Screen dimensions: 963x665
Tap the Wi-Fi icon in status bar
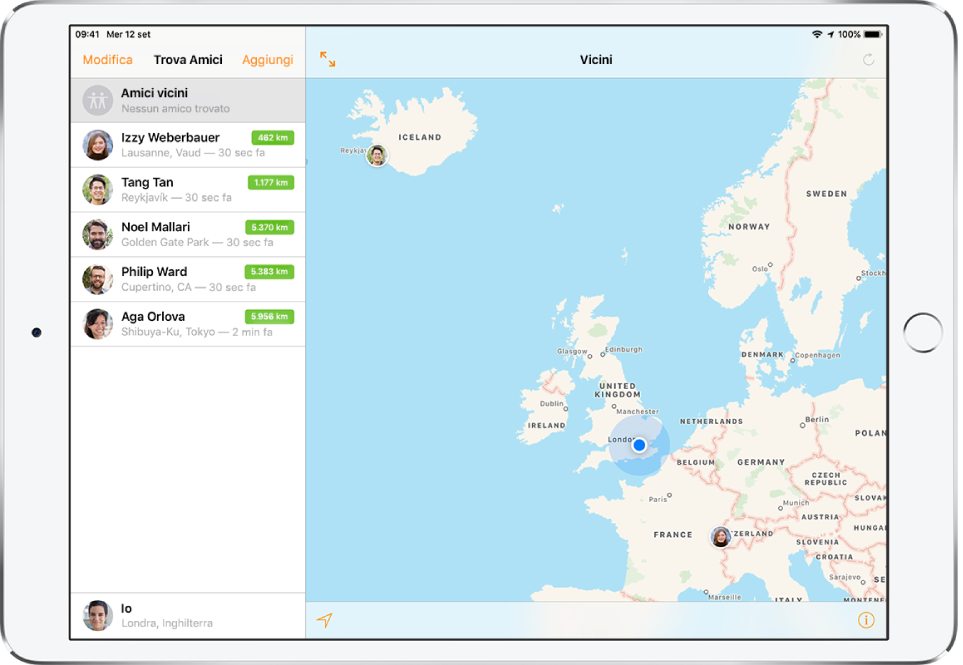tap(817, 34)
